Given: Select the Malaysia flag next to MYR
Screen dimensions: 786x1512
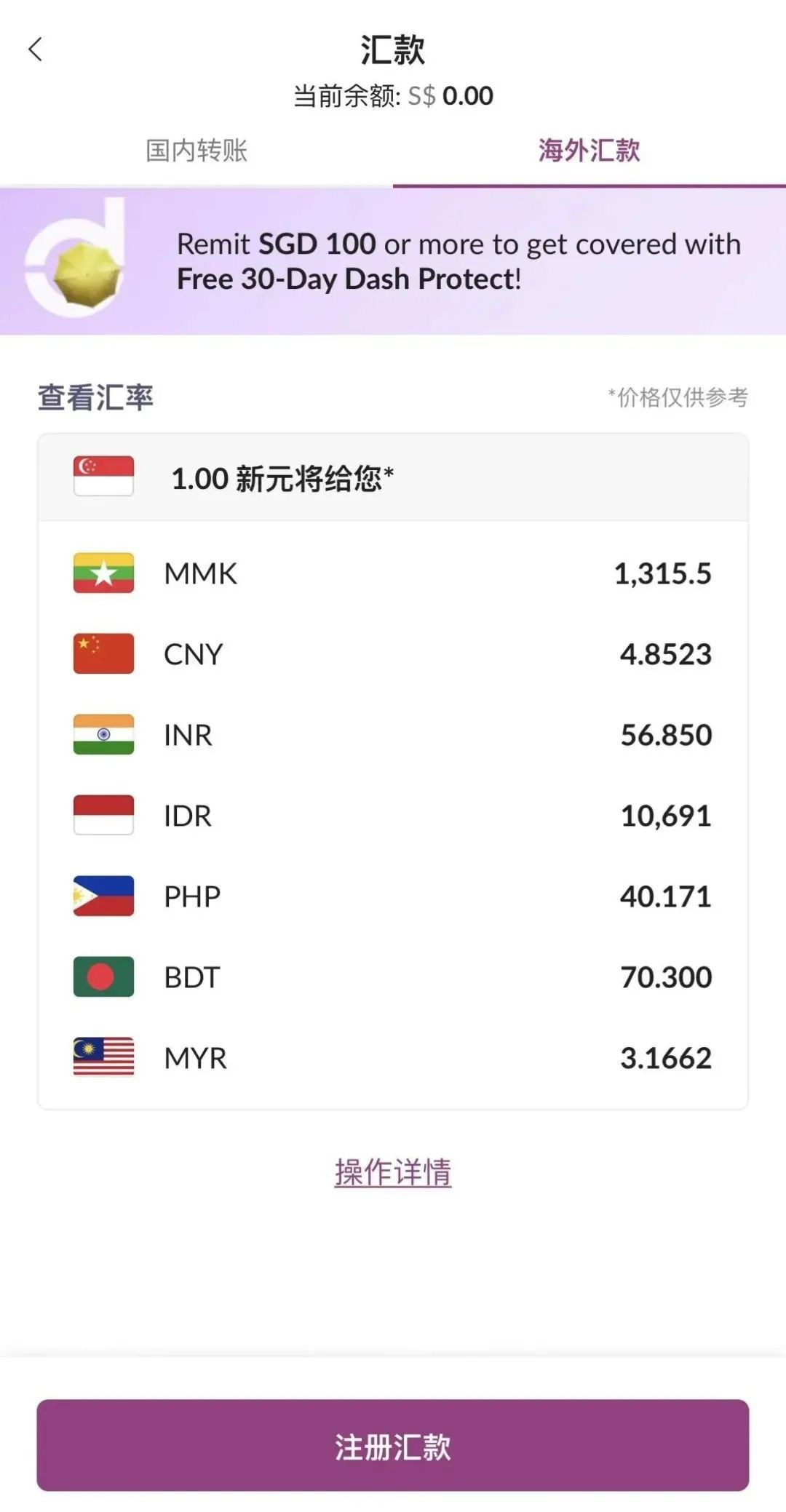Looking at the screenshot, I should pyautogui.click(x=103, y=1058).
